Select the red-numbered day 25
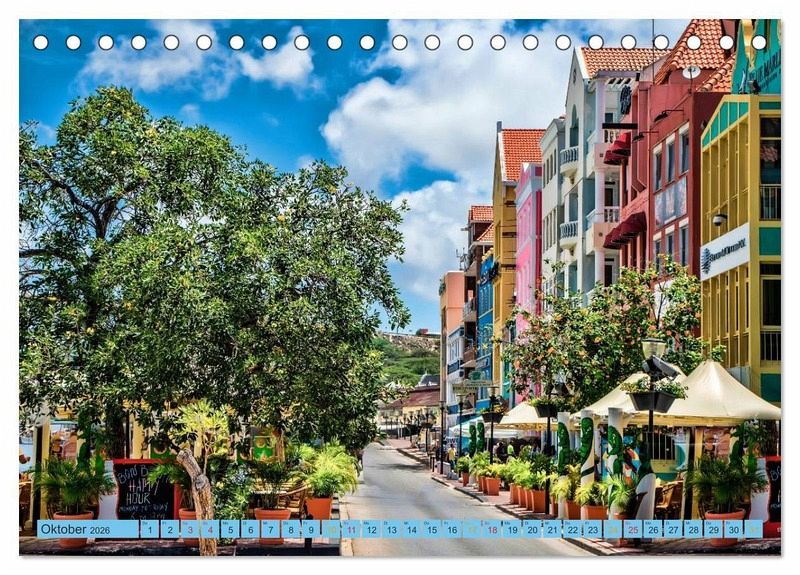Screen dimensions: 800x575 (633, 529)
